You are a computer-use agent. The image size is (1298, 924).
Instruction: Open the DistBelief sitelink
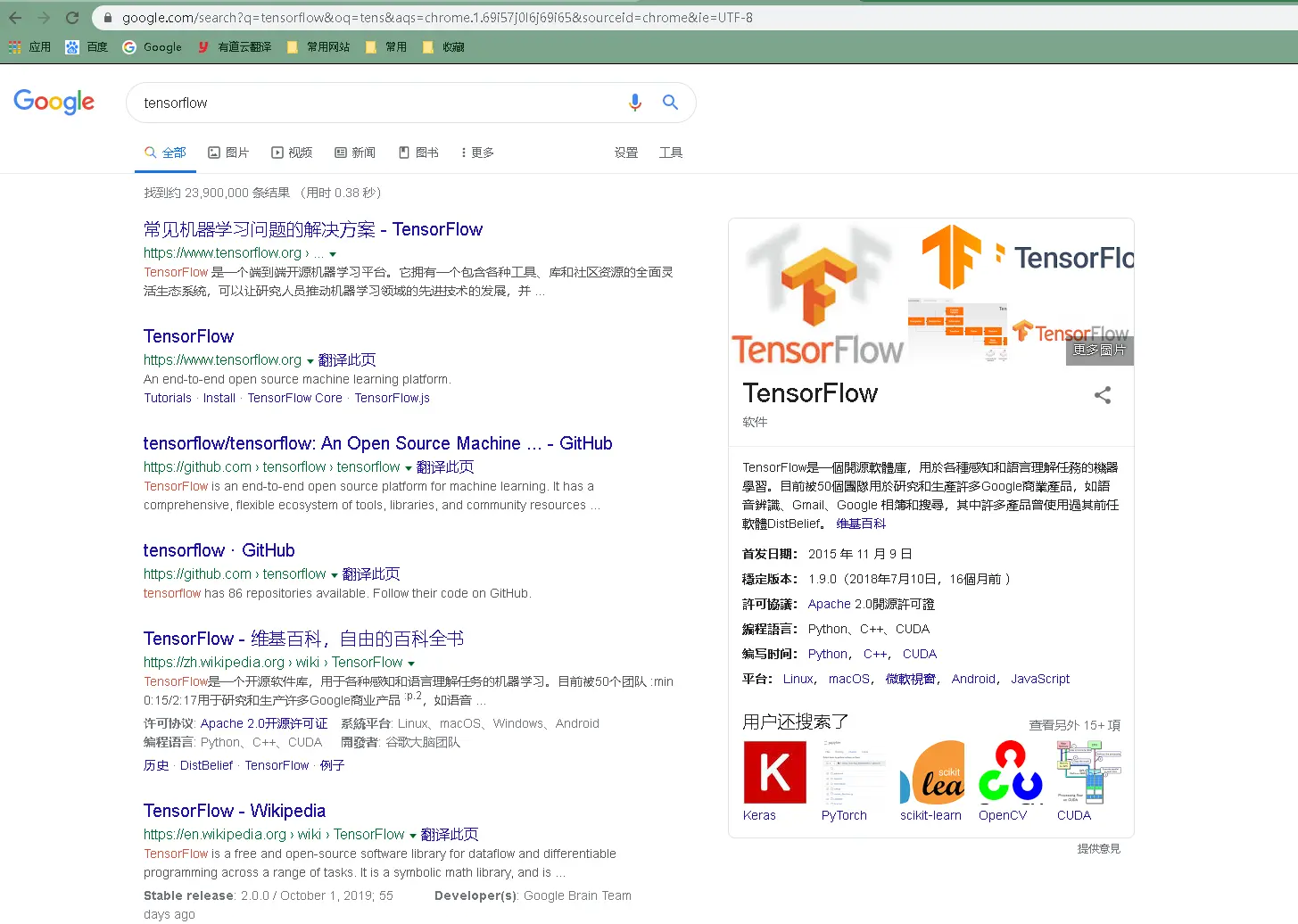(x=206, y=765)
